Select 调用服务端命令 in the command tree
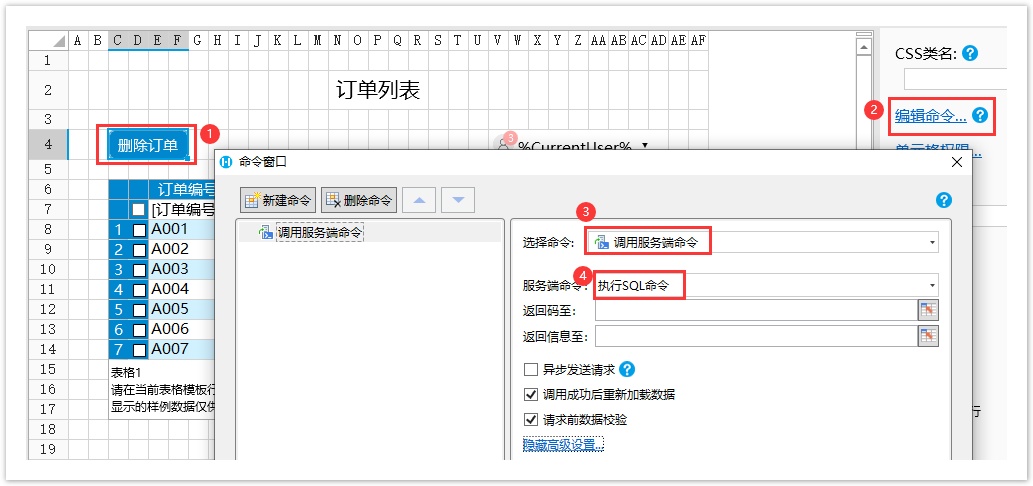 320,232
